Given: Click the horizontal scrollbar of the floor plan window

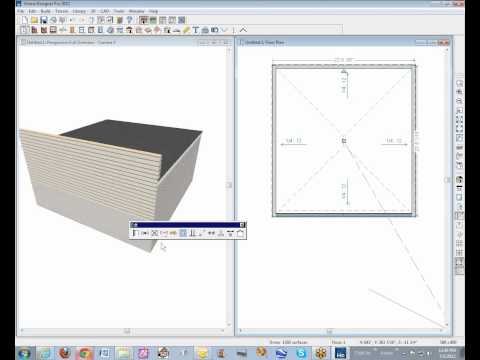Looking at the screenshot, I should (342, 331).
